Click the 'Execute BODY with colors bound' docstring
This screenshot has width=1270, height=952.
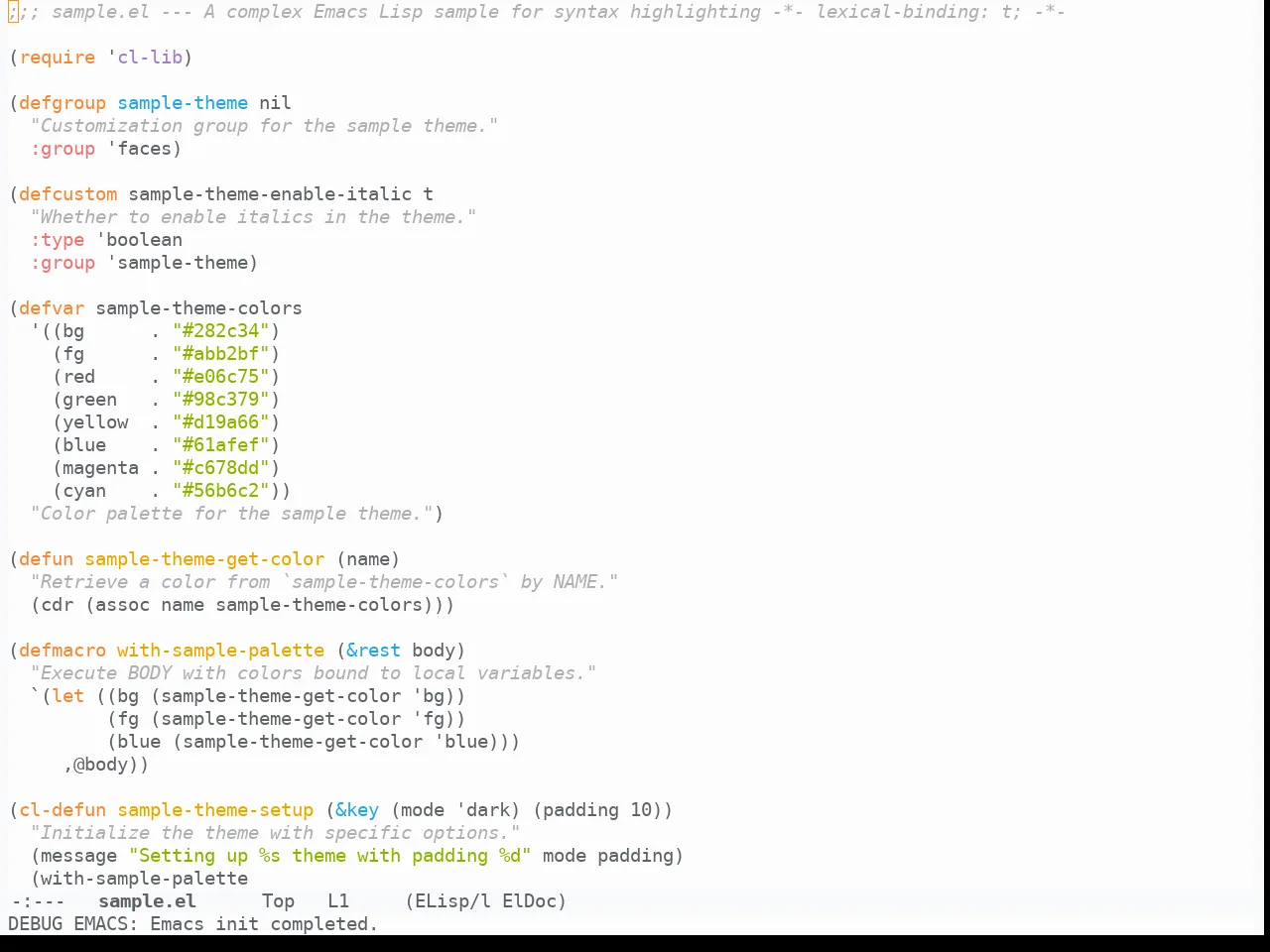click(314, 673)
